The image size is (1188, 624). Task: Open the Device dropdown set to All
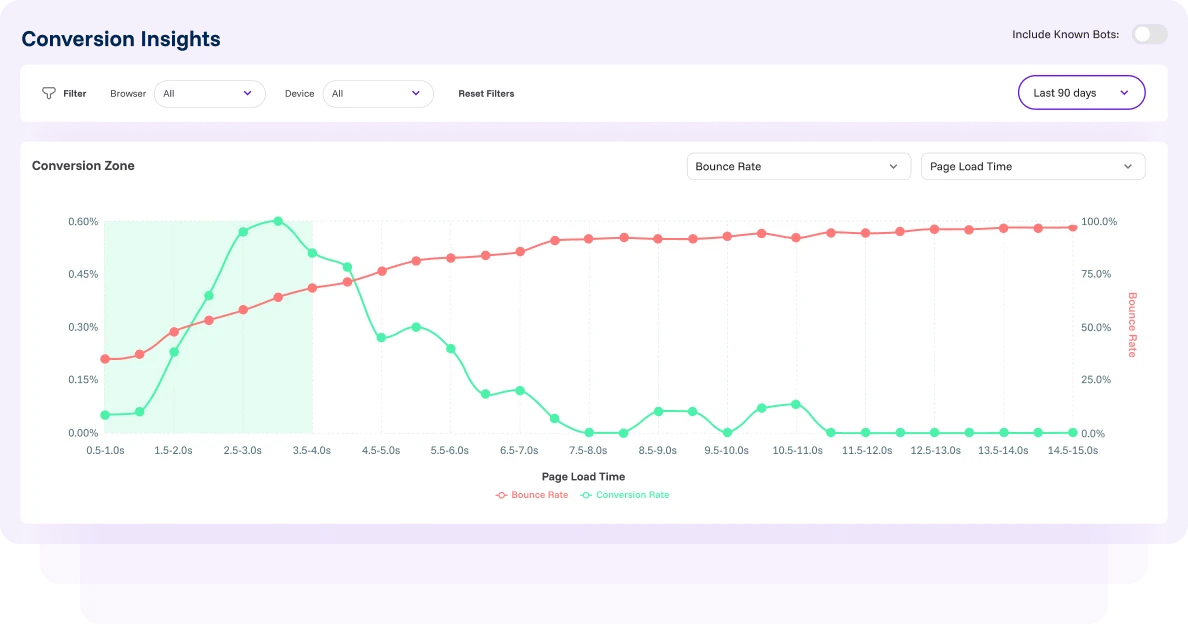[x=378, y=94]
